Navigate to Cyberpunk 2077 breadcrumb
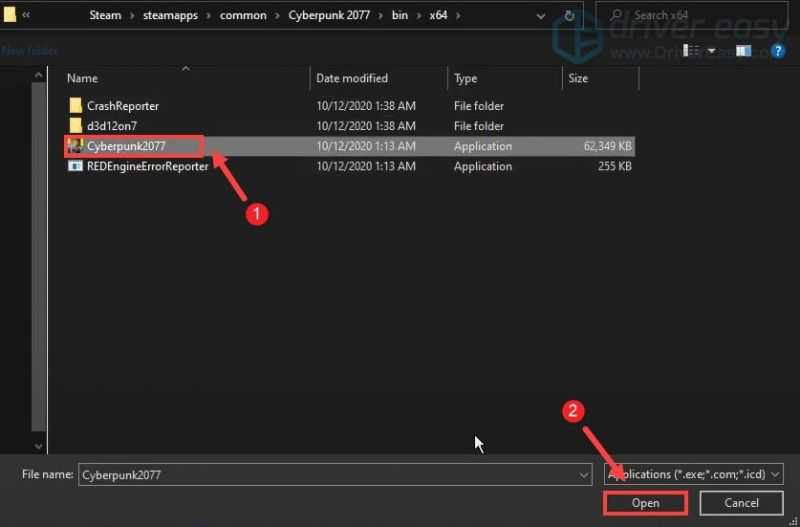 329,15
